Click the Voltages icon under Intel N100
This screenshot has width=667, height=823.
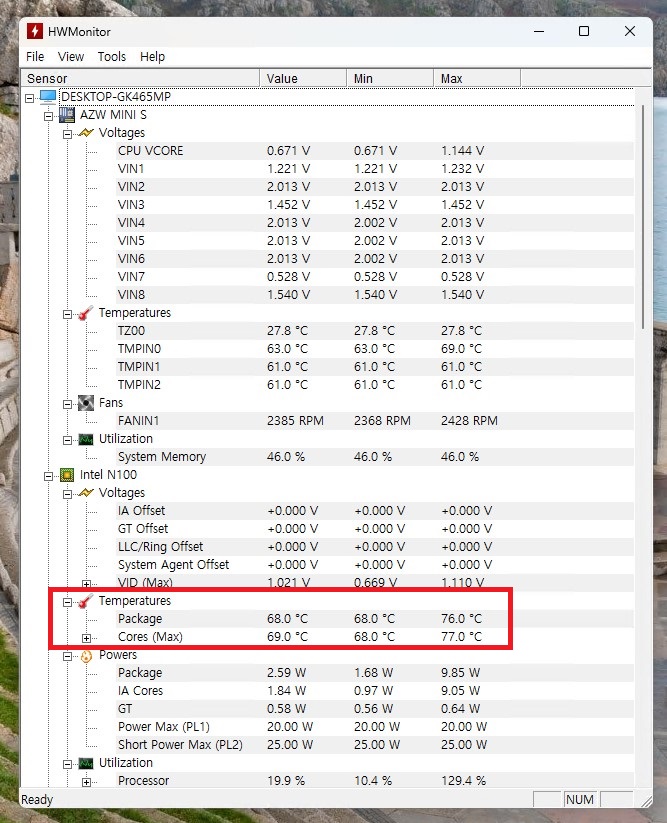[86, 493]
